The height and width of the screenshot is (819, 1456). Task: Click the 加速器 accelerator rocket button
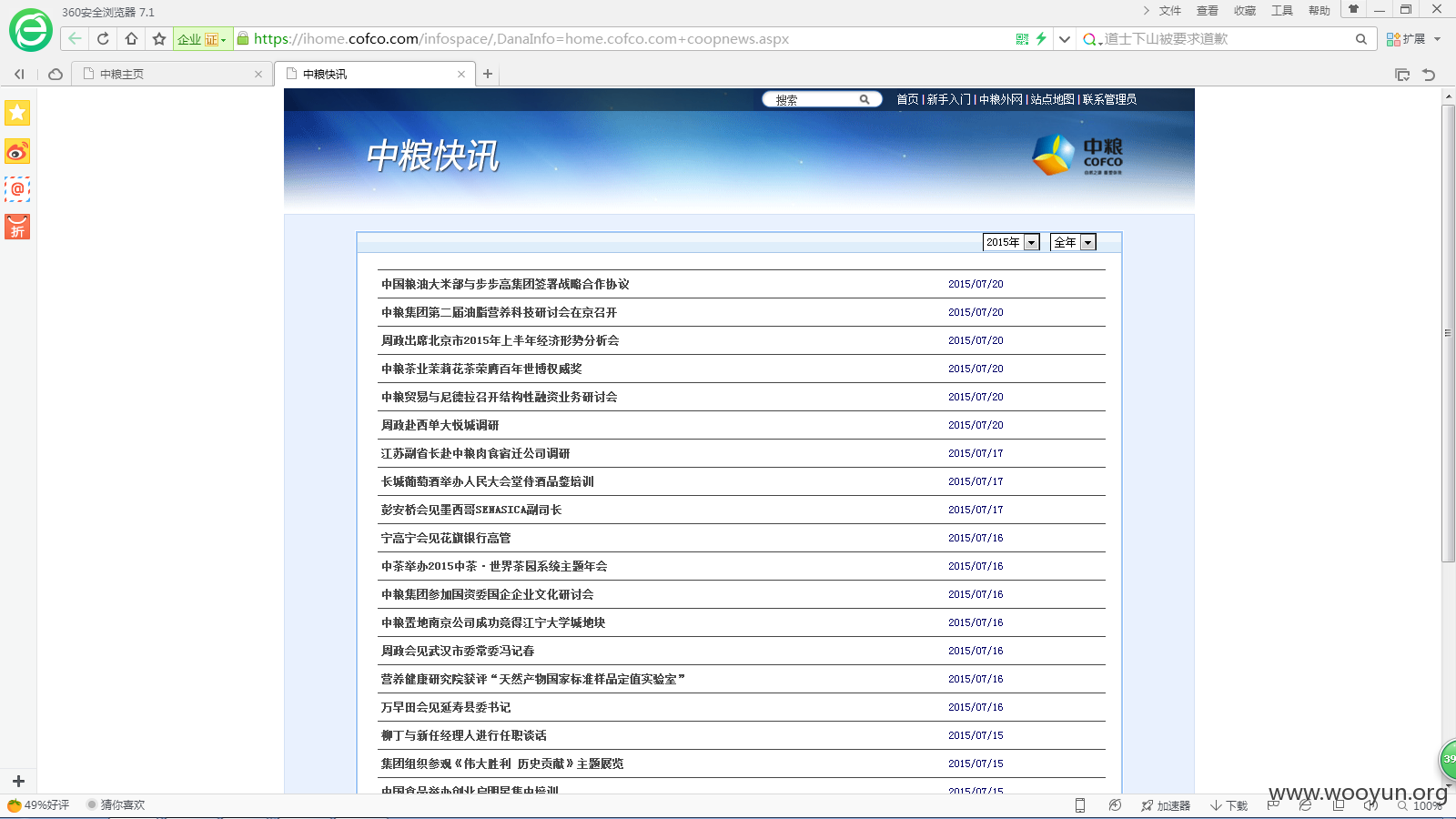point(1166,805)
